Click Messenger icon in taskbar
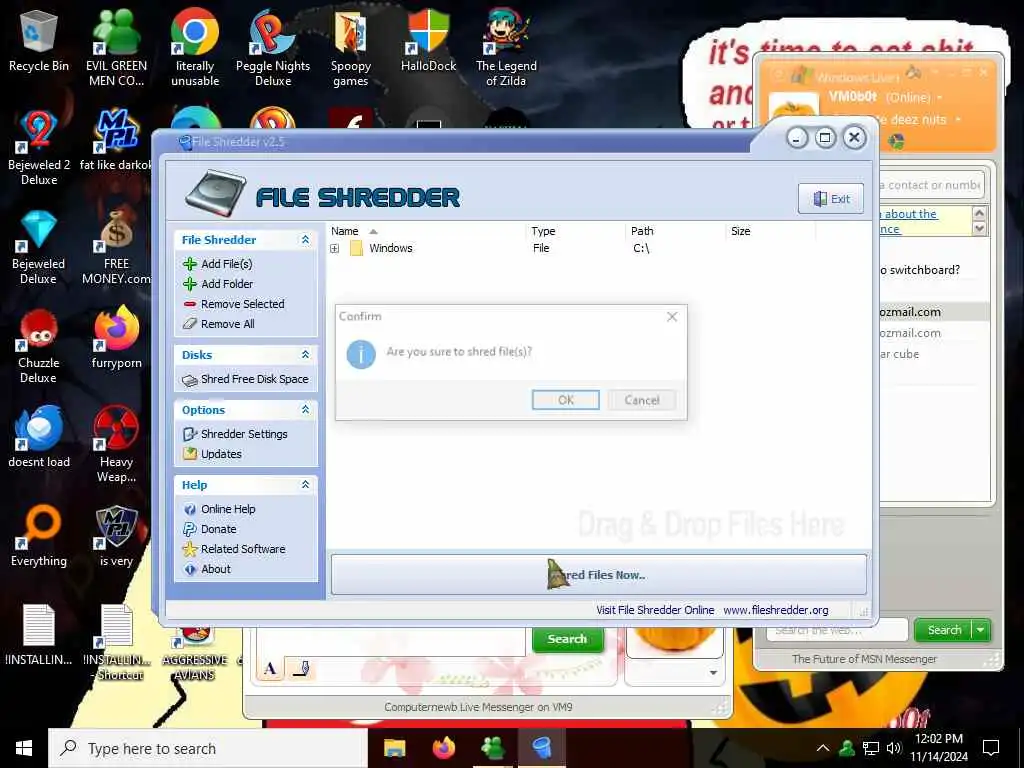 (492, 748)
